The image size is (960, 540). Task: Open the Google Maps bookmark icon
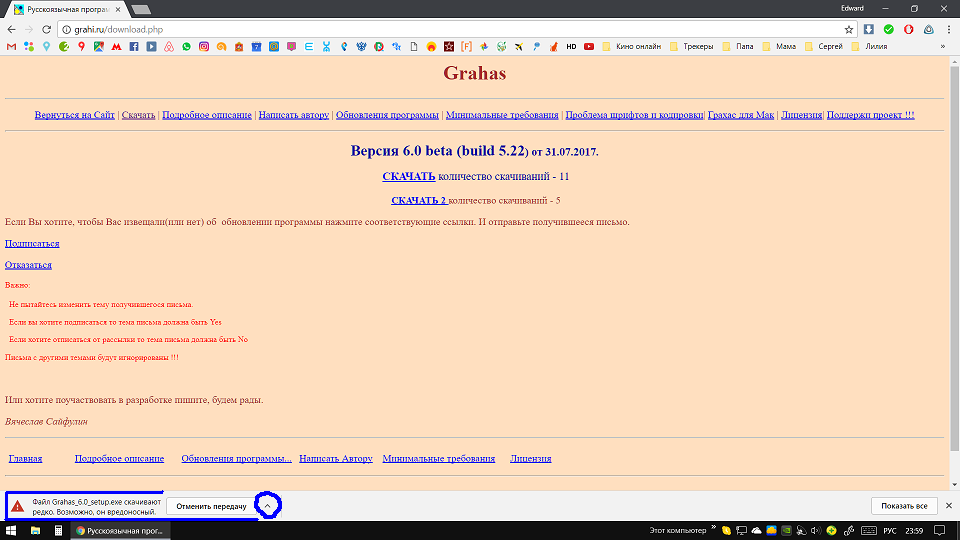click(x=99, y=47)
